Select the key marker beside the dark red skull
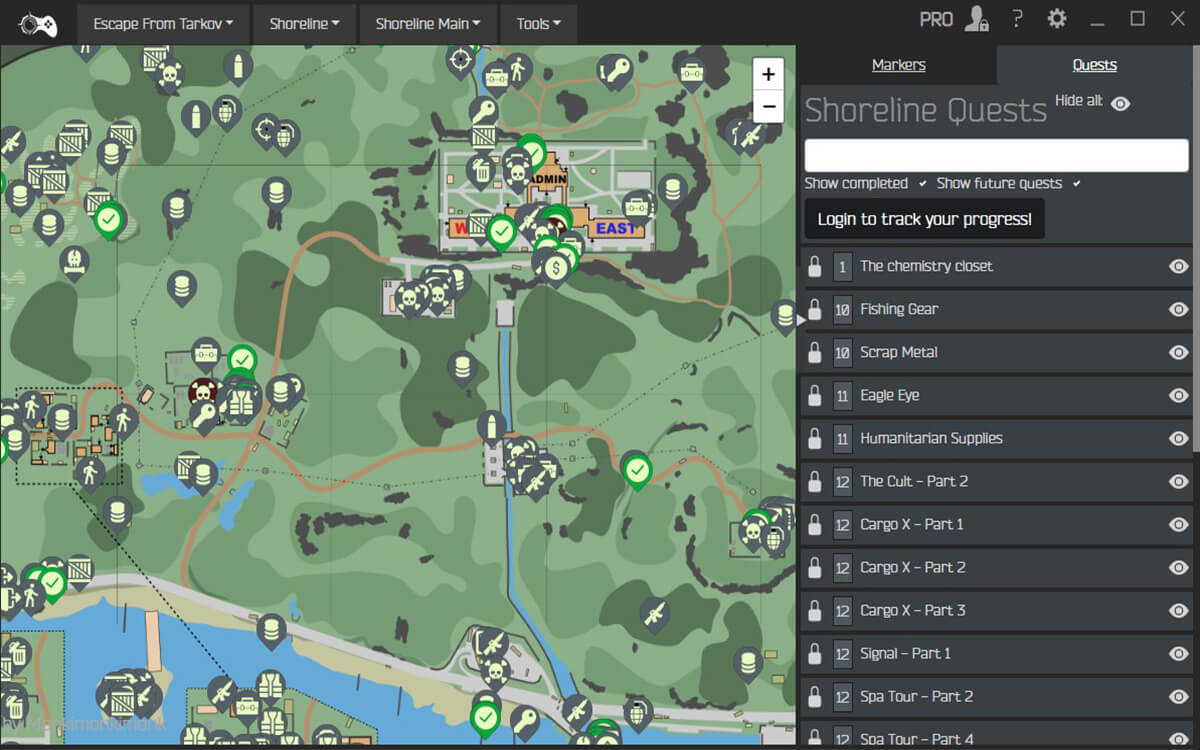The image size is (1200, 750). [204, 415]
